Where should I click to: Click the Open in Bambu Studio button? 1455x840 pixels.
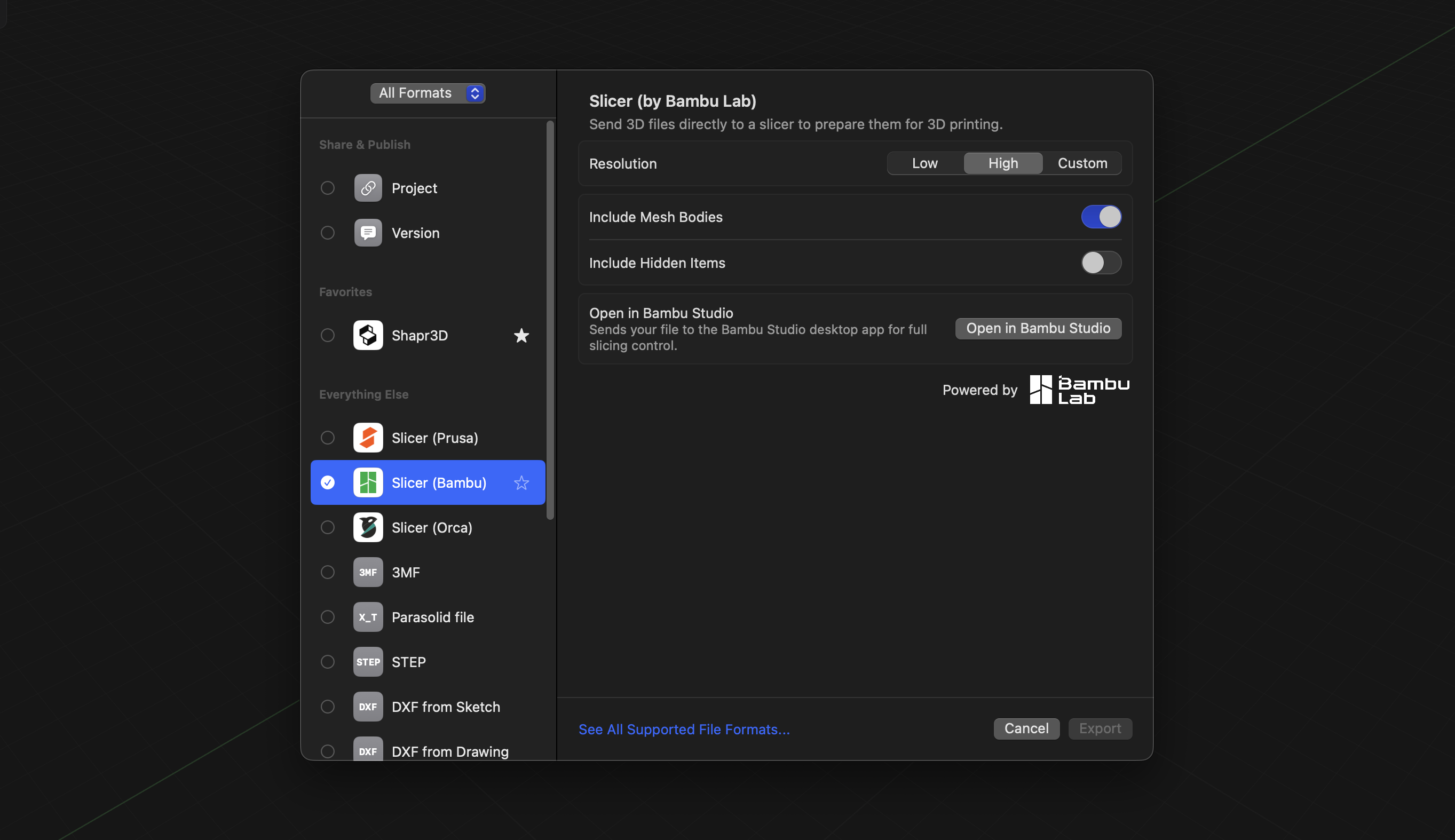point(1038,328)
